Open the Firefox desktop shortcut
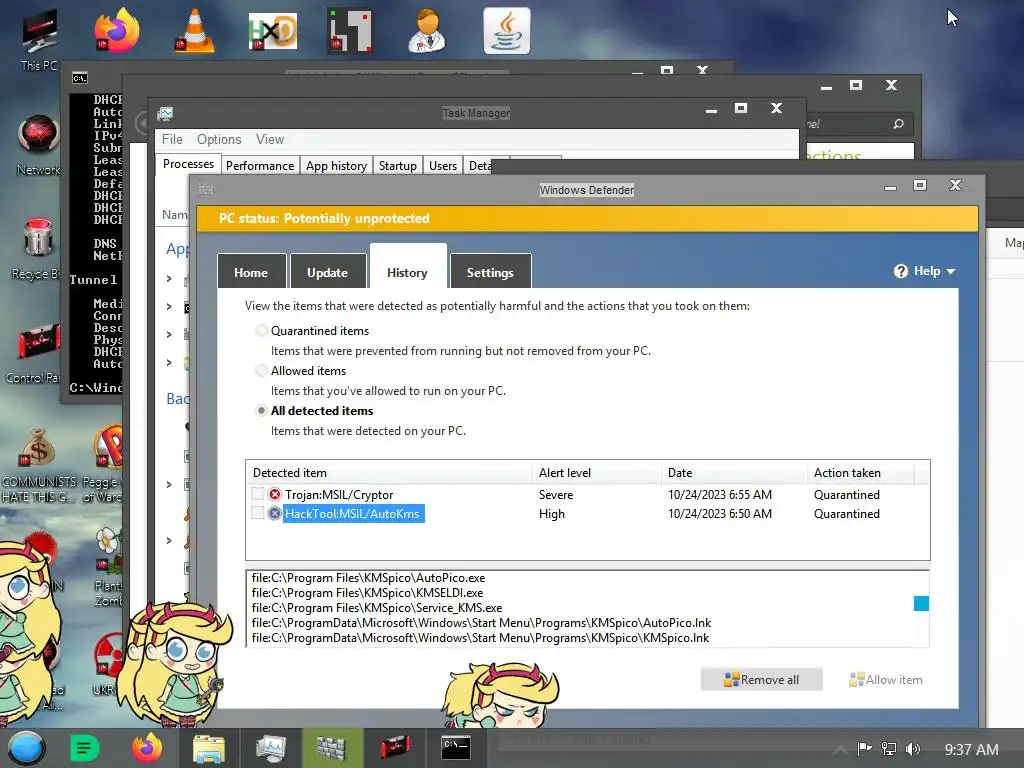Image resolution: width=1024 pixels, height=768 pixels. point(117,30)
